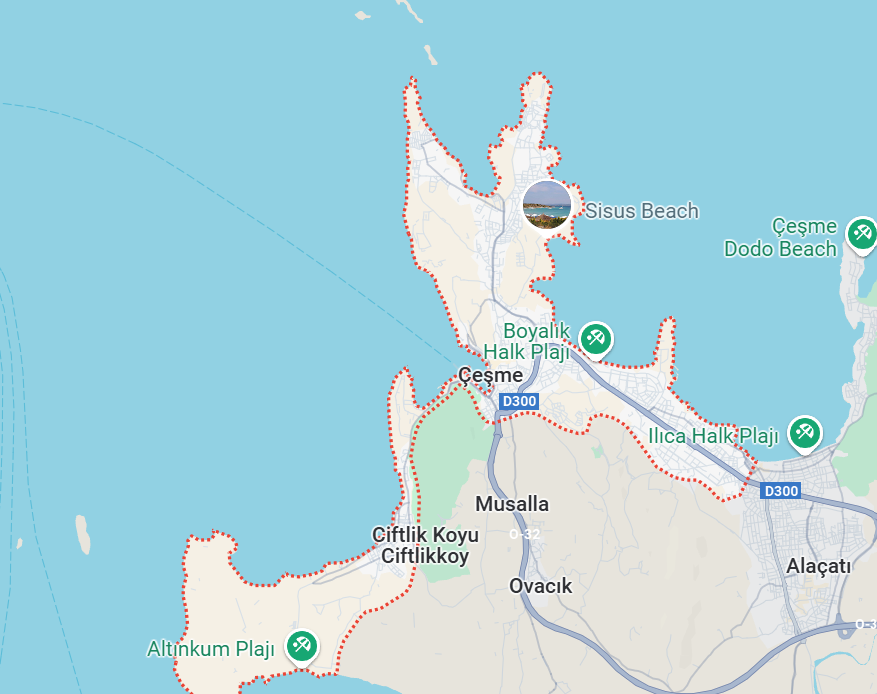Click the Çeşme Dodo Beach text label
This screenshot has width=877, height=694.
pos(781,237)
